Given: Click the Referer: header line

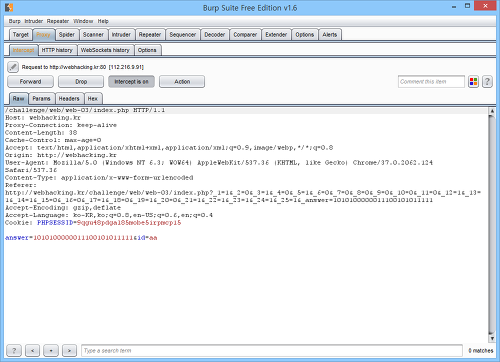Looking at the screenshot, I should coord(21,185).
